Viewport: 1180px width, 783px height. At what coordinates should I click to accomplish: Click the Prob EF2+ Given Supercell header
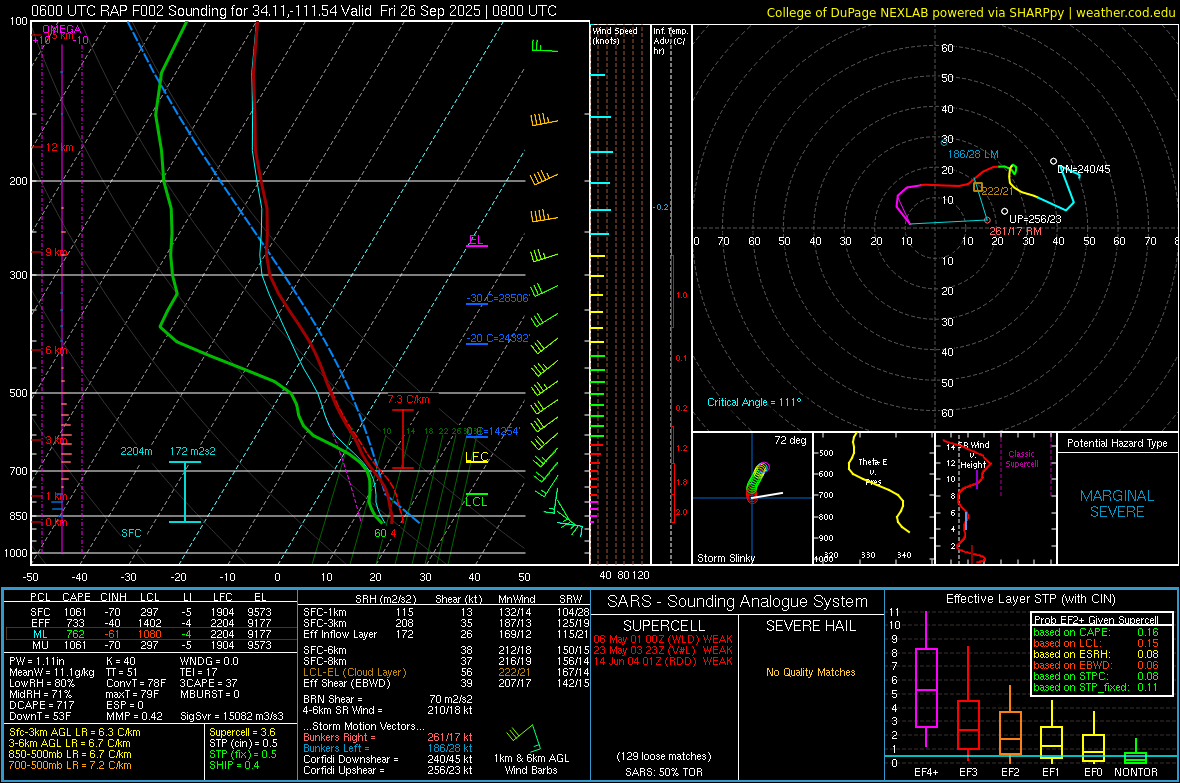click(x=1096, y=620)
